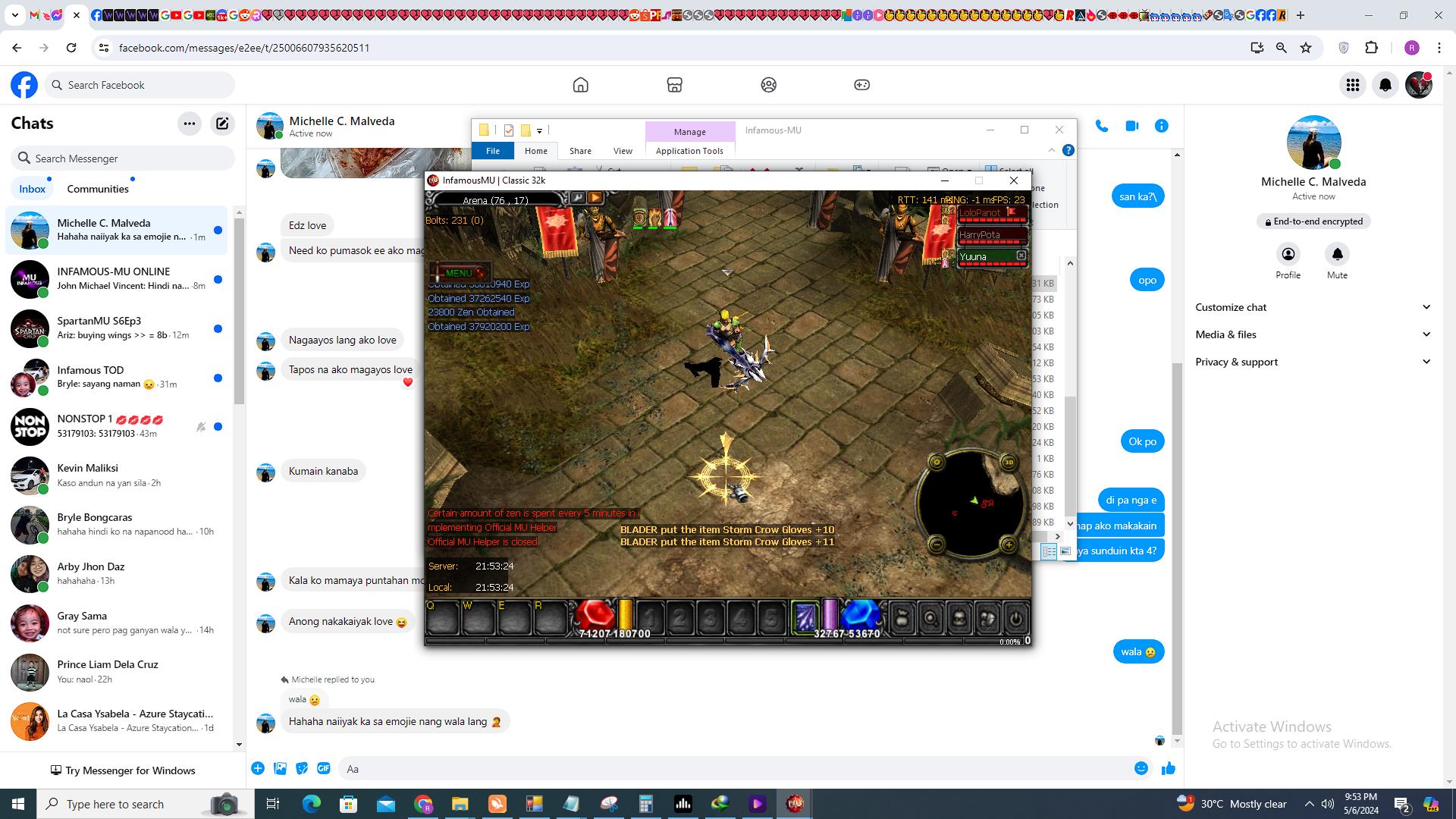Open the game MENU button
The height and width of the screenshot is (819, 1456).
click(460, 272)
